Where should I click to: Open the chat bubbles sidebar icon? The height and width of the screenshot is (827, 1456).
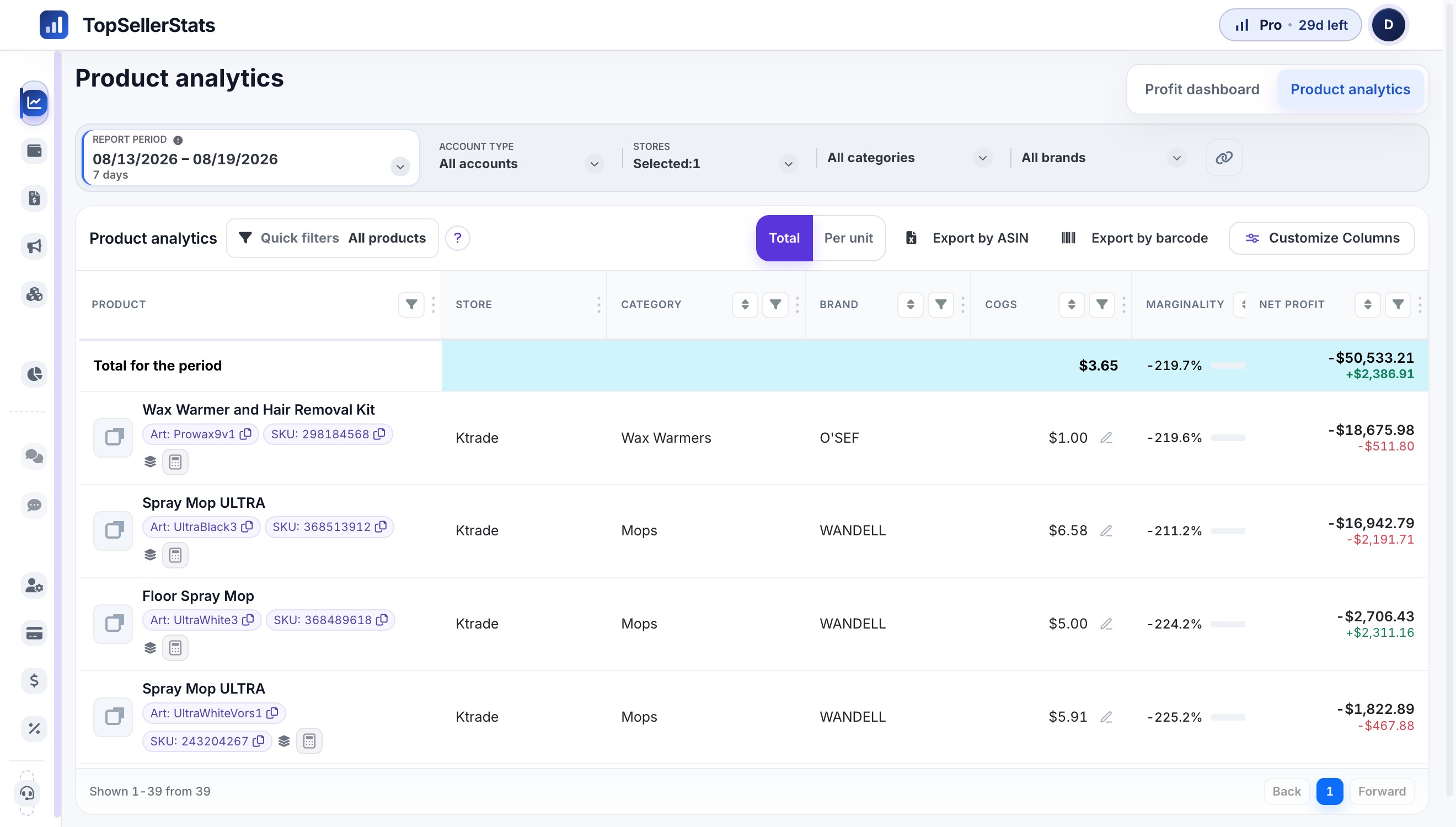coord(34,456)
